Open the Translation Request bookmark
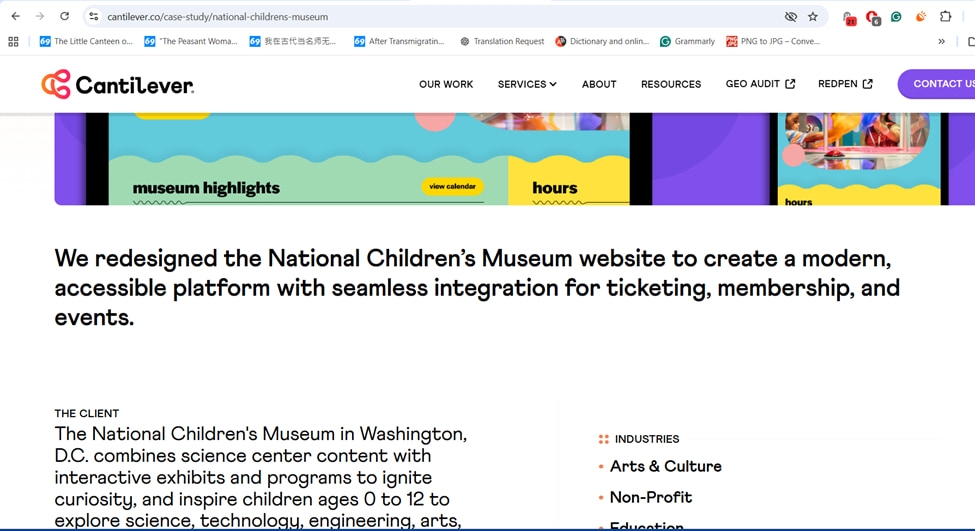Image resolution: width=975 pixels, height=531 pixels. point(502,42)
